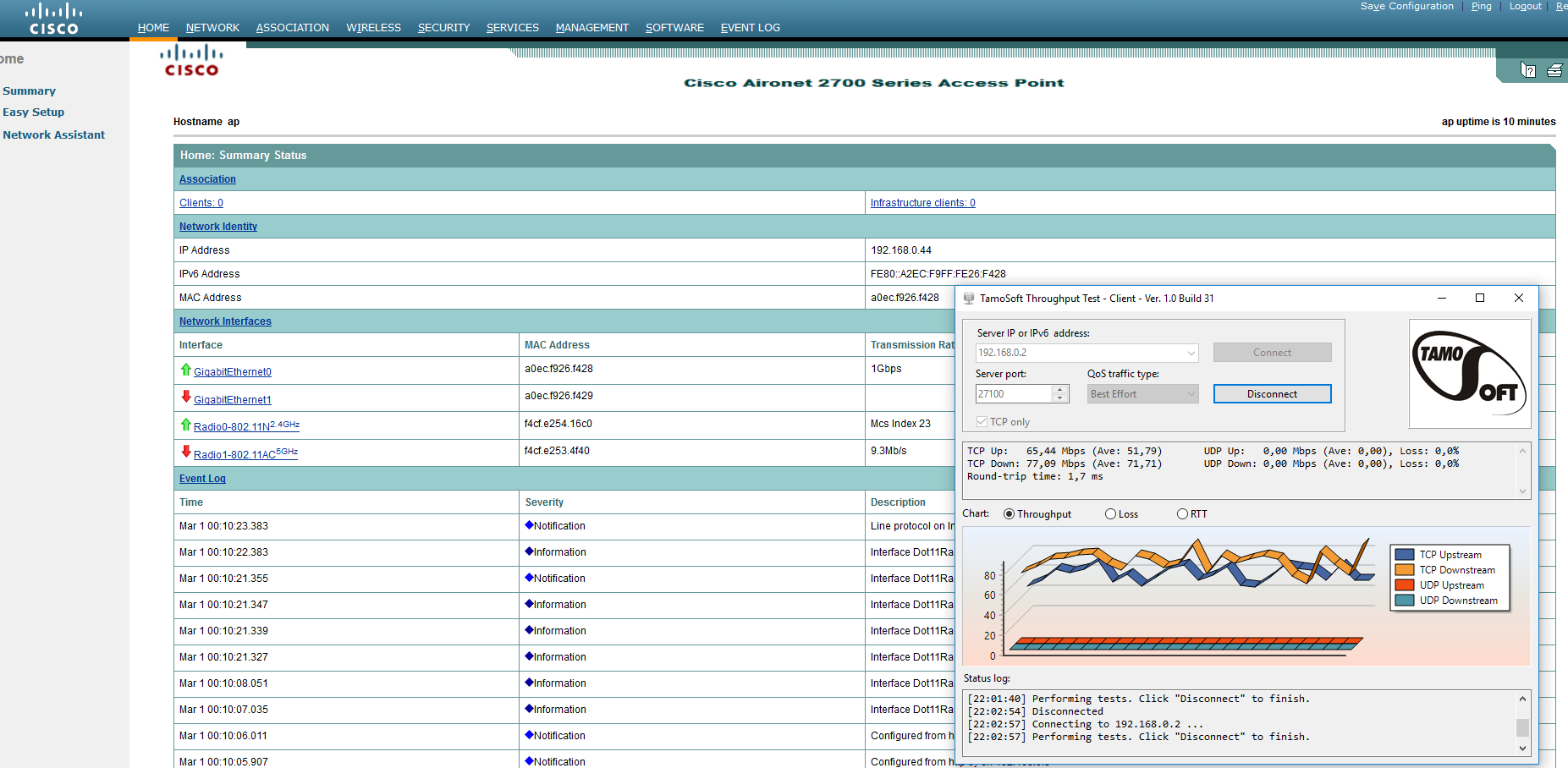
Task: Minimize the TamoSoft Throughput Test window
Action: tap(1442, 298)
